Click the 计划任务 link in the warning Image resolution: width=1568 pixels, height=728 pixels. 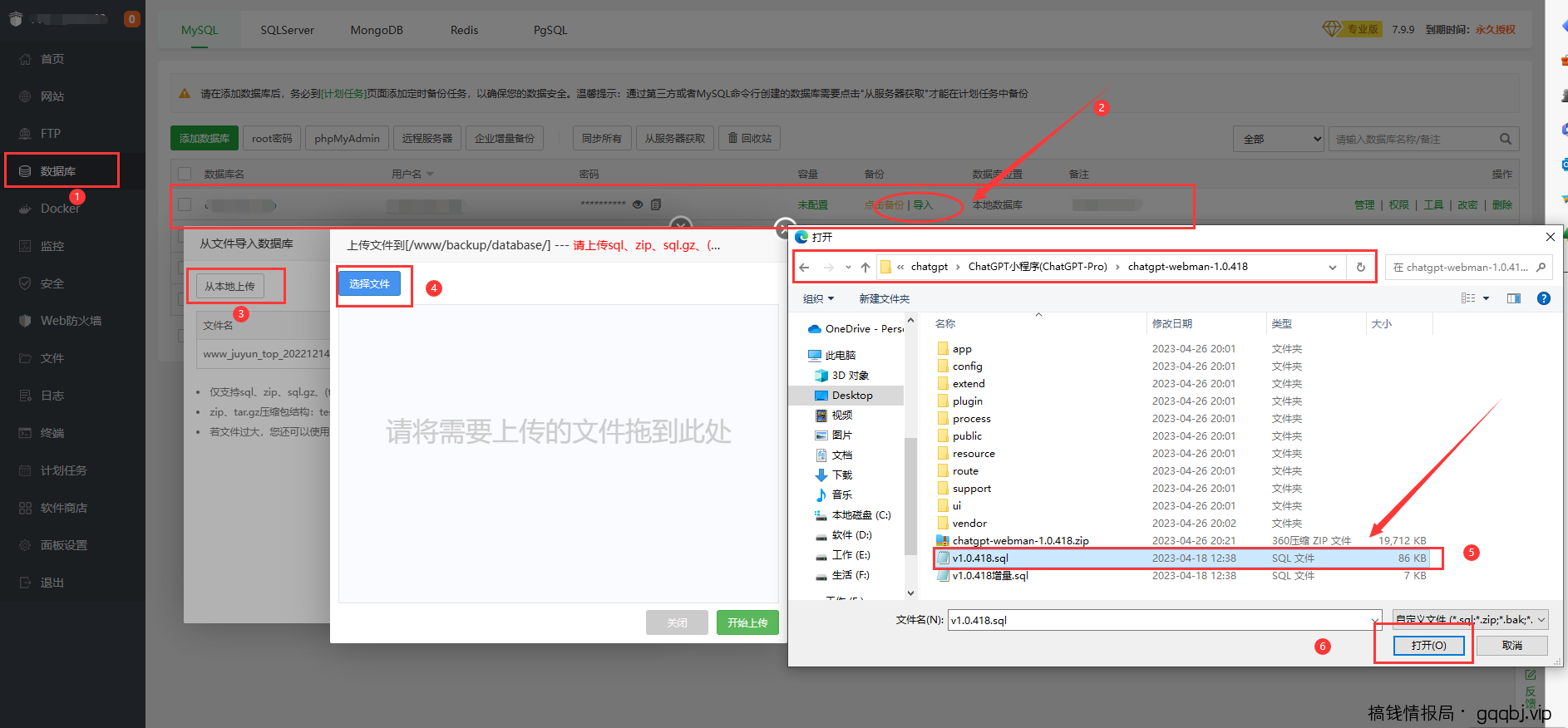(344, 93)
